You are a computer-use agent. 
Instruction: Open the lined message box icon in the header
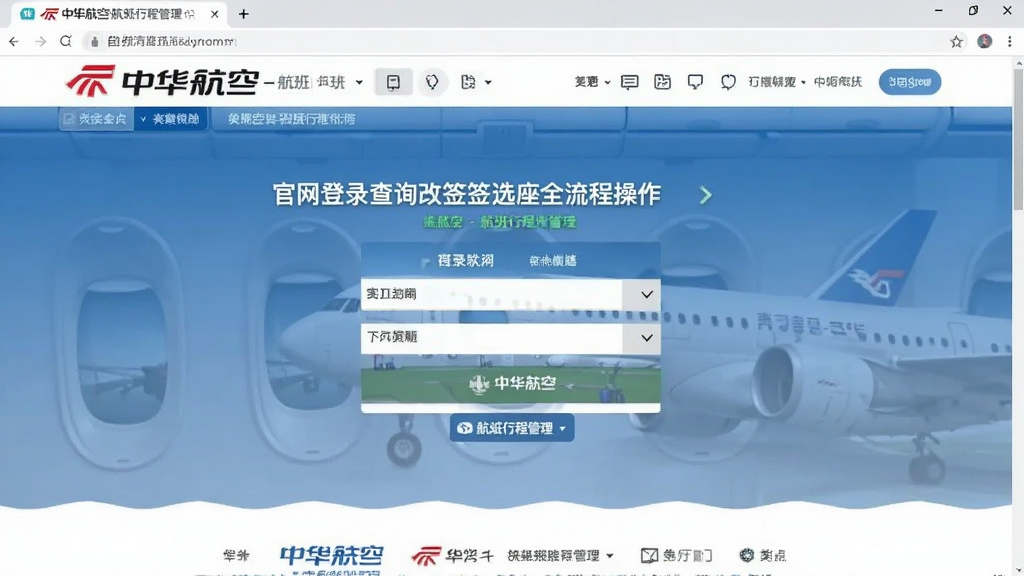[x=630, y=82]
